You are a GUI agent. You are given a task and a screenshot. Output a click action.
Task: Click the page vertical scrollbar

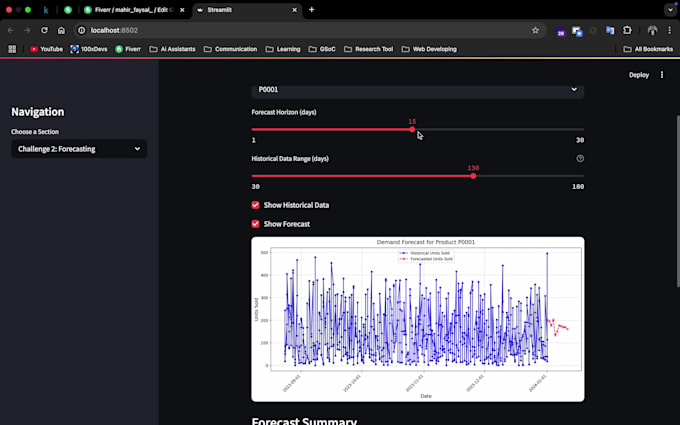(677, 201)
